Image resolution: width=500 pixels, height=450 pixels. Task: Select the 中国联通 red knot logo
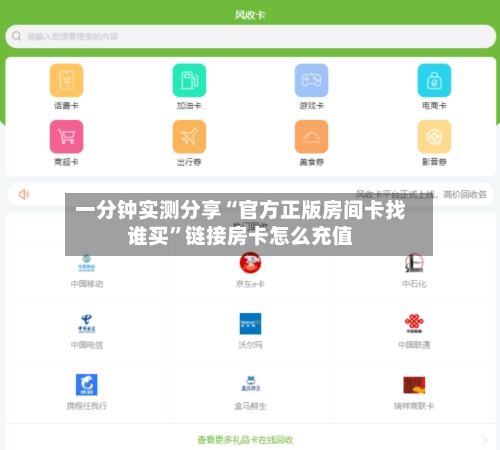(x=414, y=323)
